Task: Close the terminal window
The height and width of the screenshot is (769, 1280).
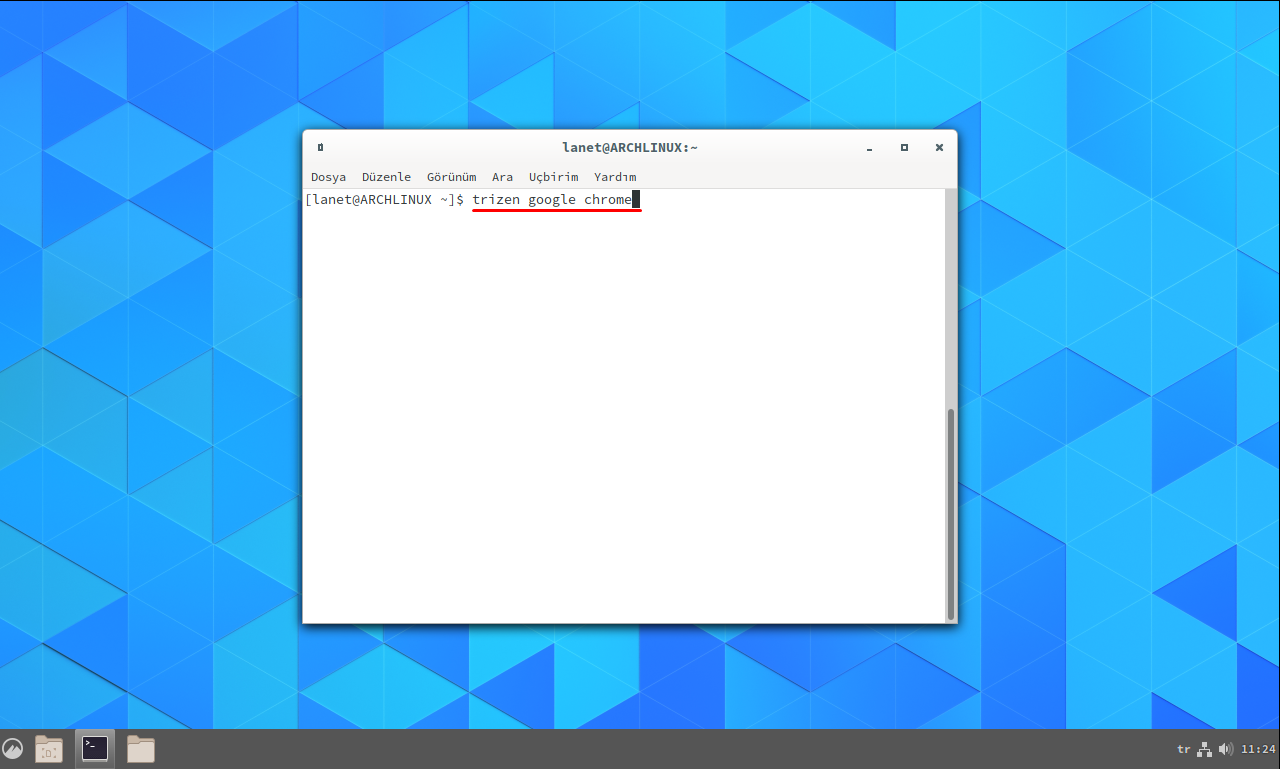Action: (x=939, y=147)
